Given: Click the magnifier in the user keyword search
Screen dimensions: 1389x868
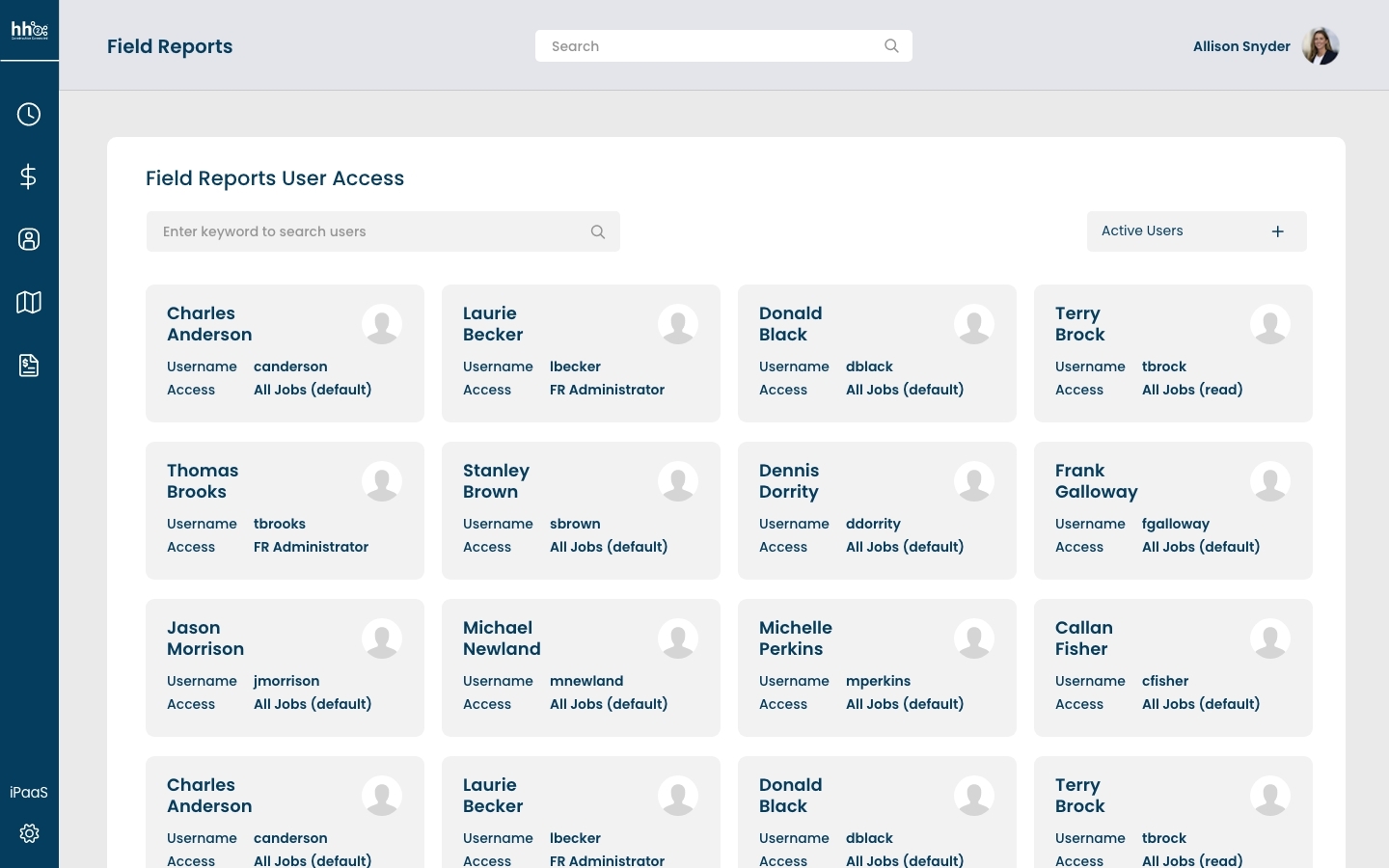Looking at the screenshot, I should [598, 231].
